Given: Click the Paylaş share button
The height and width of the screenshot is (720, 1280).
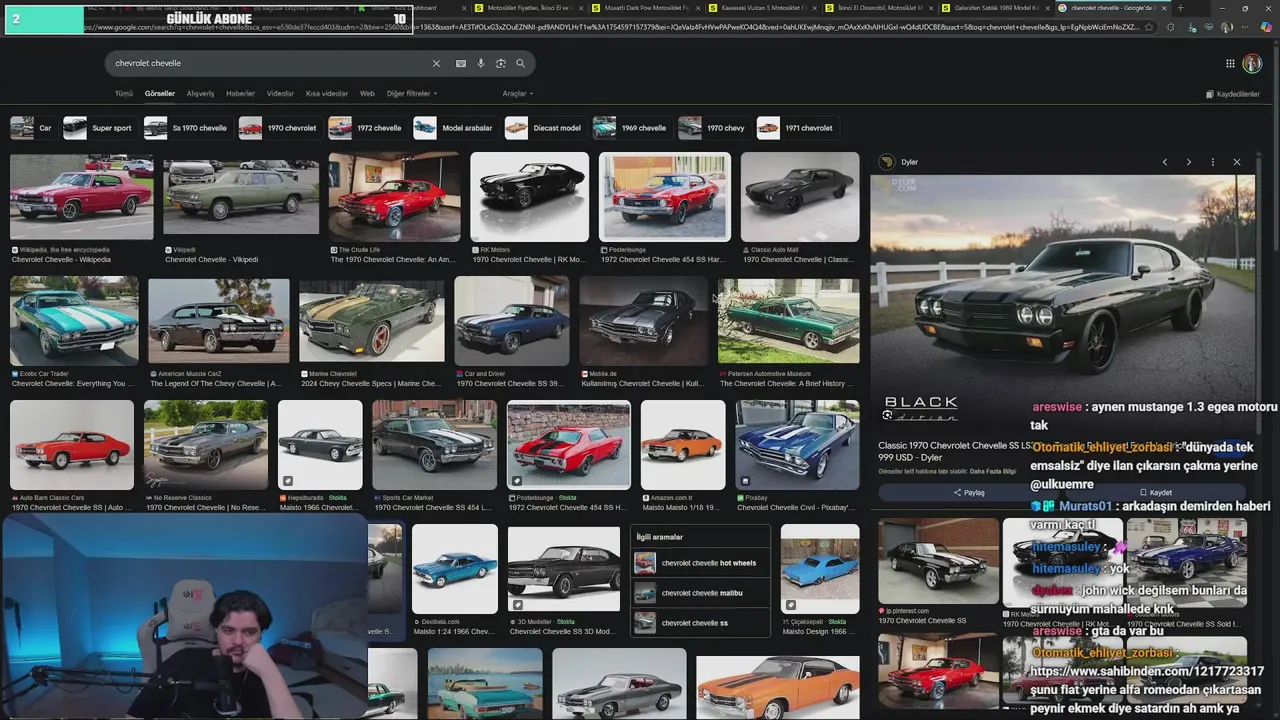Looking at the screenshot, I should [968, 492].
